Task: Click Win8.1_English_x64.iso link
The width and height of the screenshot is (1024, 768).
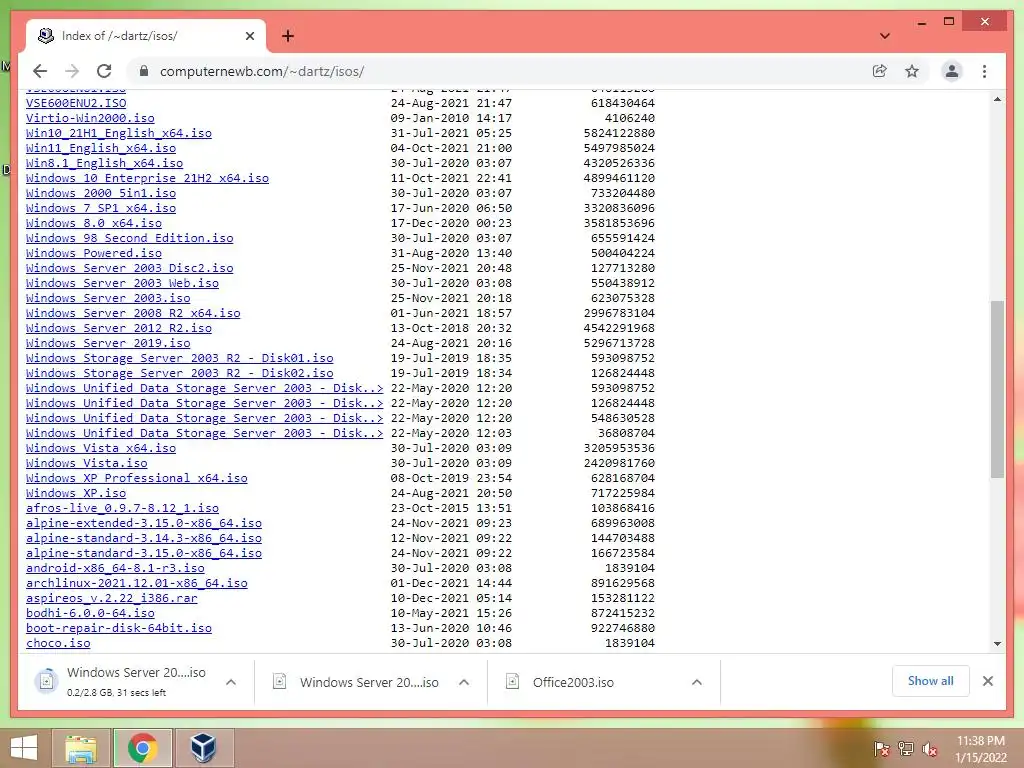Action: [104, 163]
